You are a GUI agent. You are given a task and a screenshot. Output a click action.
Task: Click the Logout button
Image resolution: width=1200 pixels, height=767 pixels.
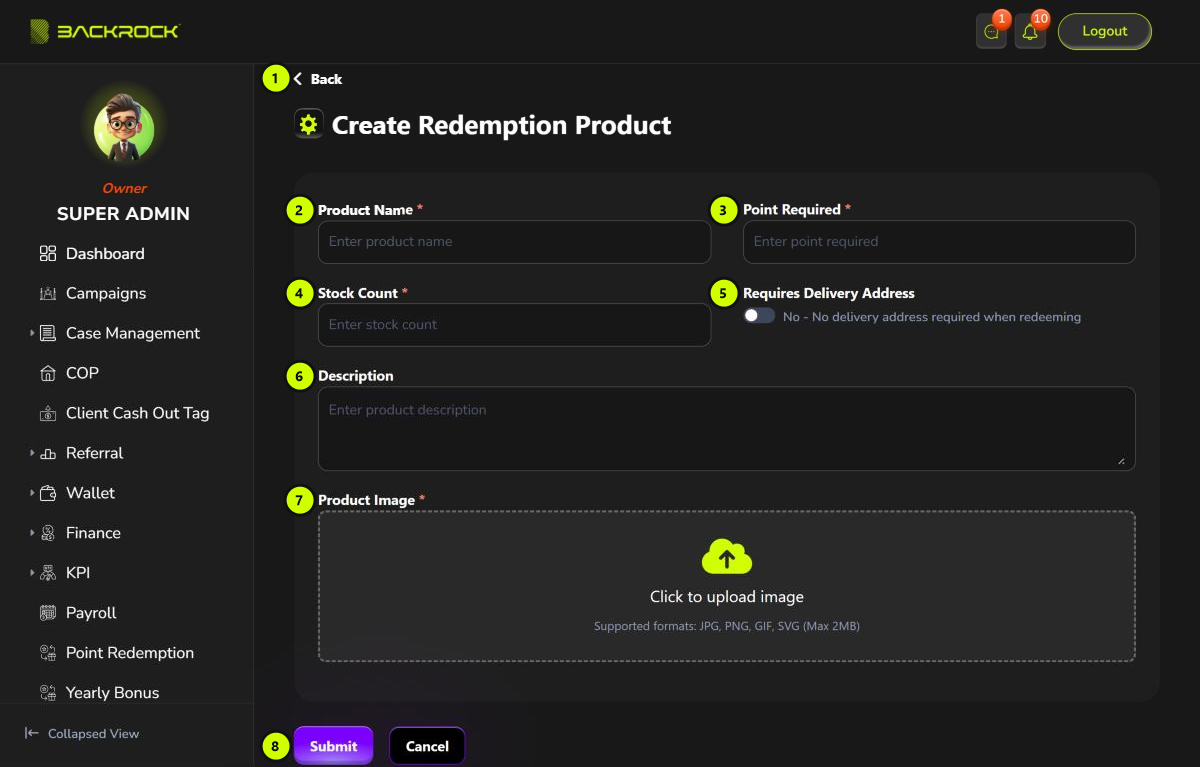tap(1105, 31)
